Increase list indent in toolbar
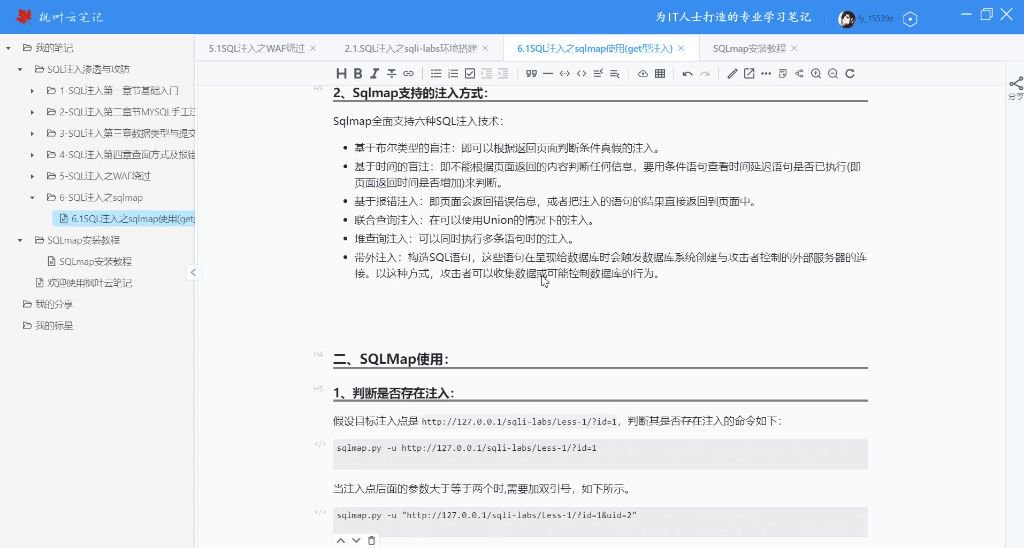The image size is (1024, 548). [x=503, y=73]
